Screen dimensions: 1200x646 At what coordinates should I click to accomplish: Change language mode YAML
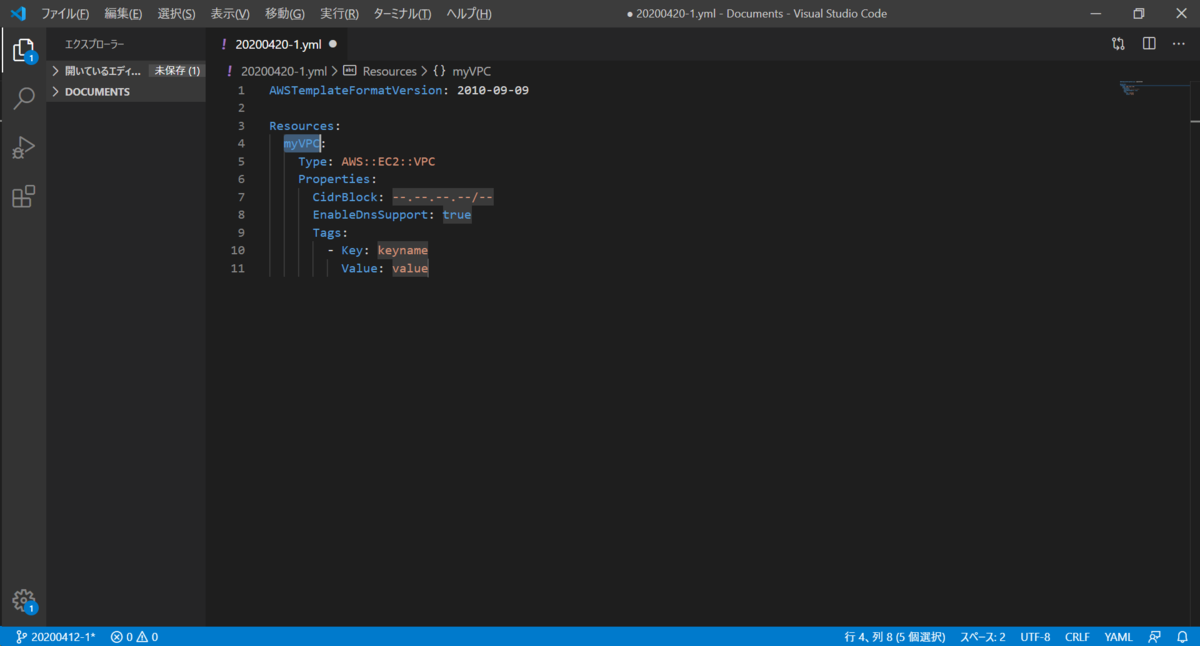pos(1118,637)
